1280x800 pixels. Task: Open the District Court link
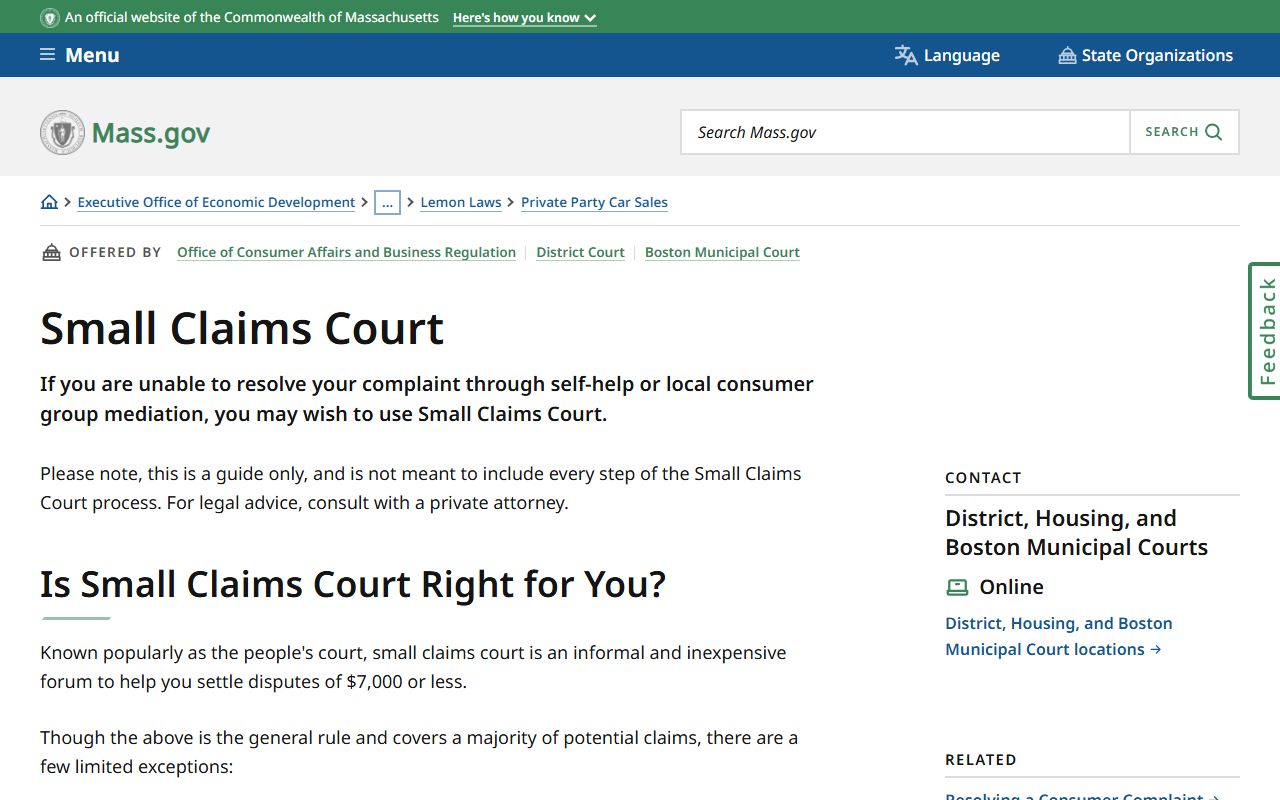(x=580, y=252)
